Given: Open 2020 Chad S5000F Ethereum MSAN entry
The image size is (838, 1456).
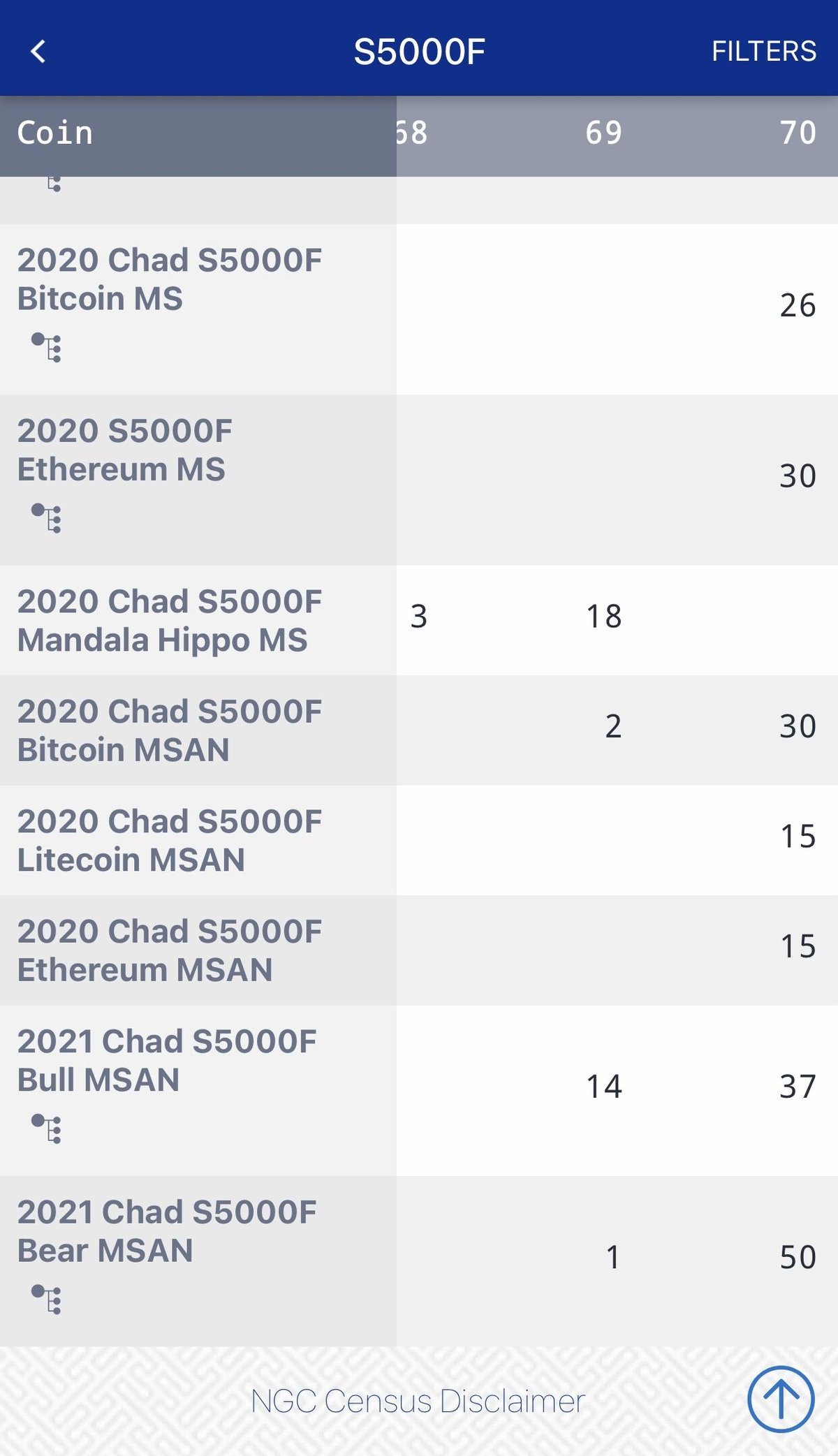Looking at the screenshot, I should pyautogui.click(x=170, y=950).
